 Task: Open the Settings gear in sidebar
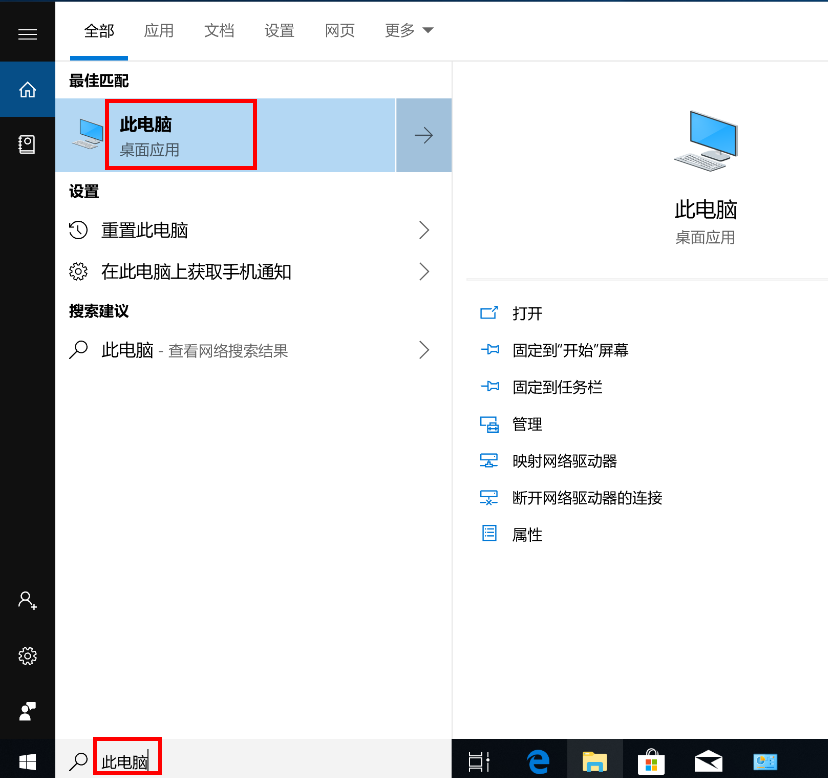tap(27, 656)
